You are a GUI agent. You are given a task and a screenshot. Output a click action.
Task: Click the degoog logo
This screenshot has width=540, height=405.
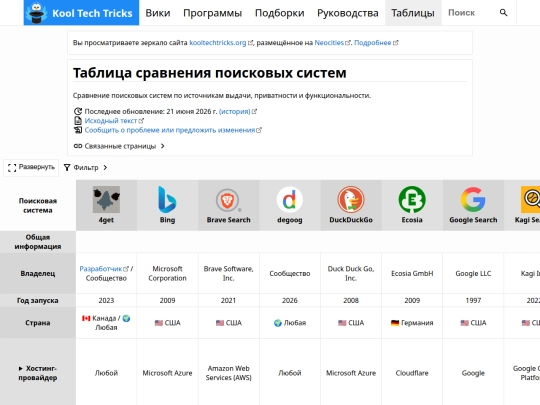290,199
